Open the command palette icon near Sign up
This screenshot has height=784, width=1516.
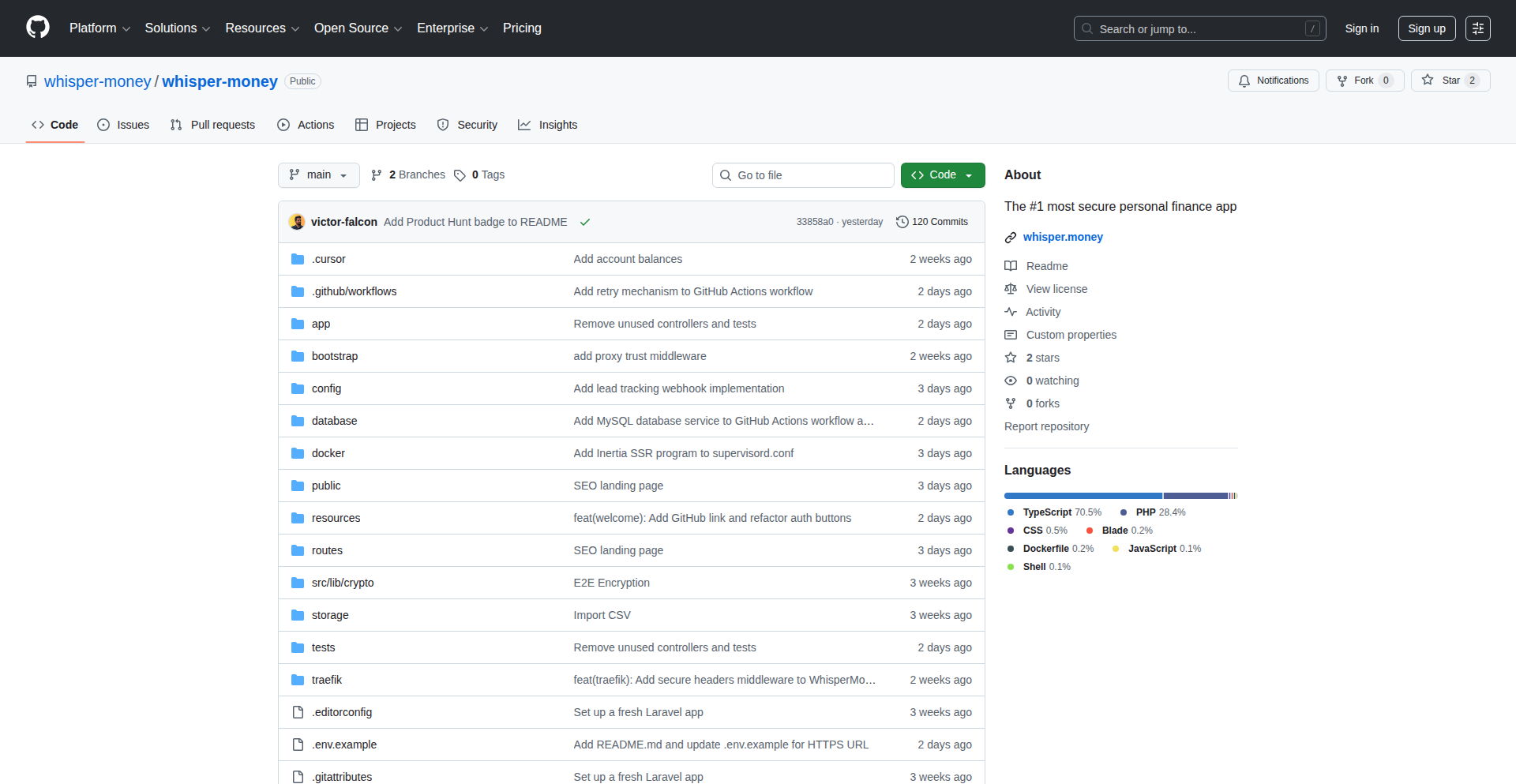tap(1477, 28)
